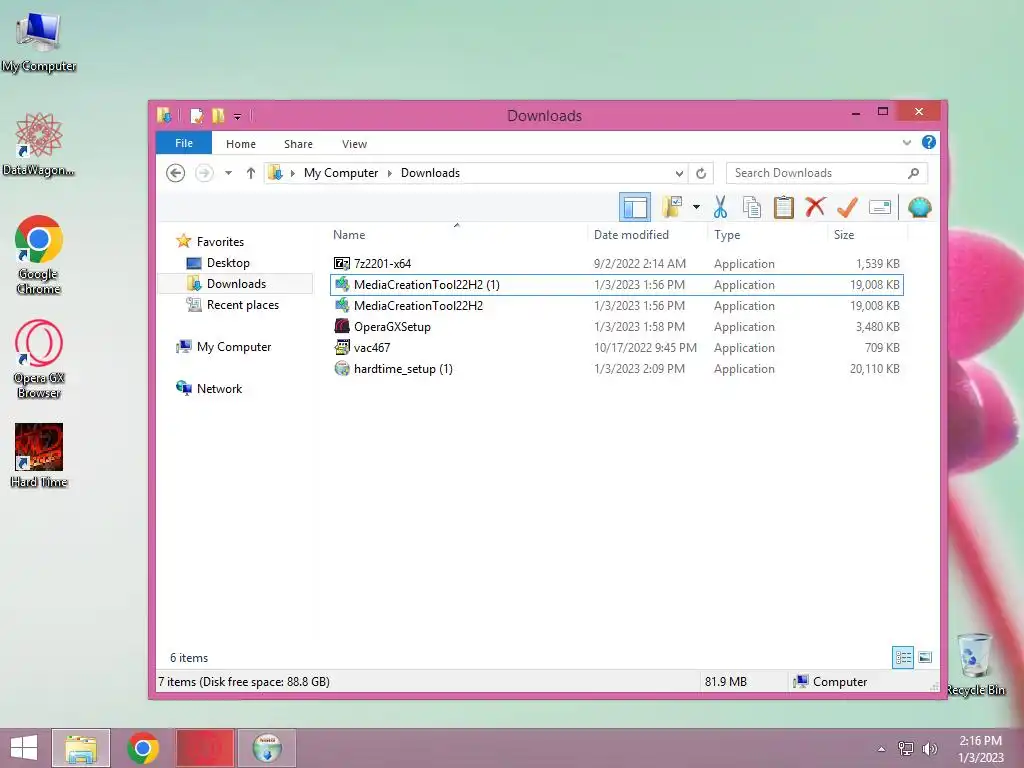
Task: Click the New folder icon in title bar
Action: coord(218,116)
